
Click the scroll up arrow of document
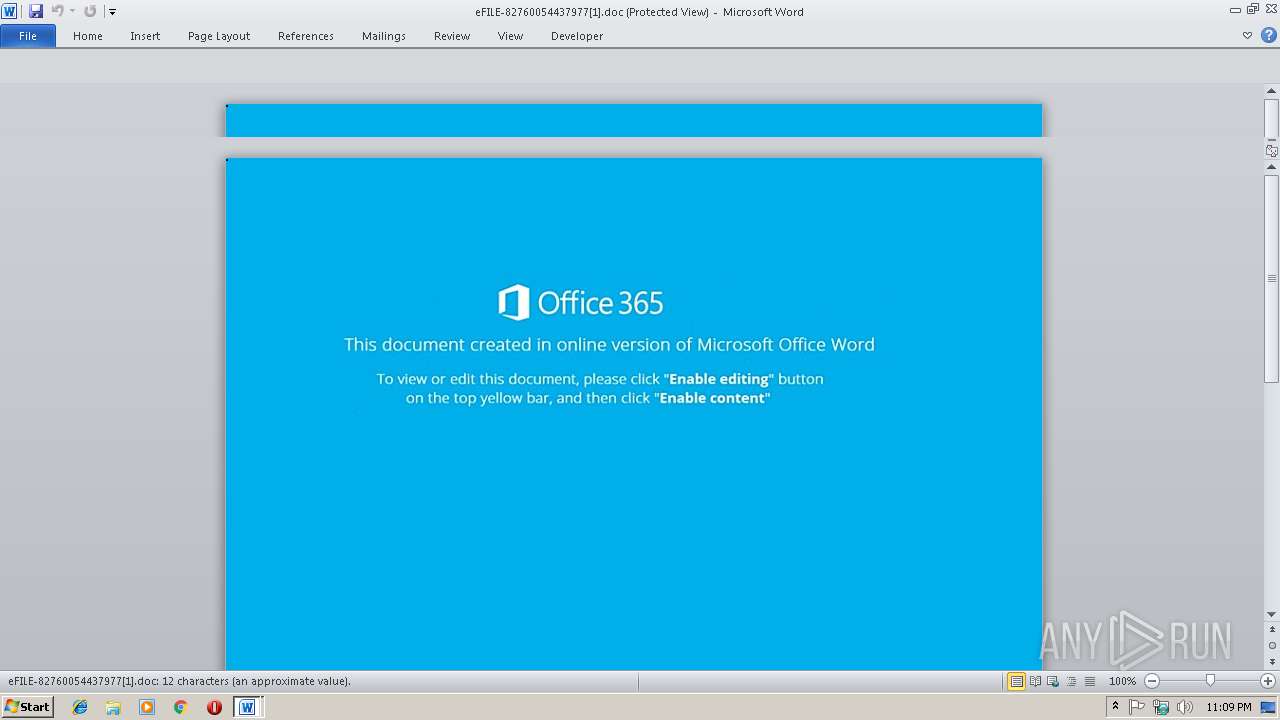[1272, 167]
